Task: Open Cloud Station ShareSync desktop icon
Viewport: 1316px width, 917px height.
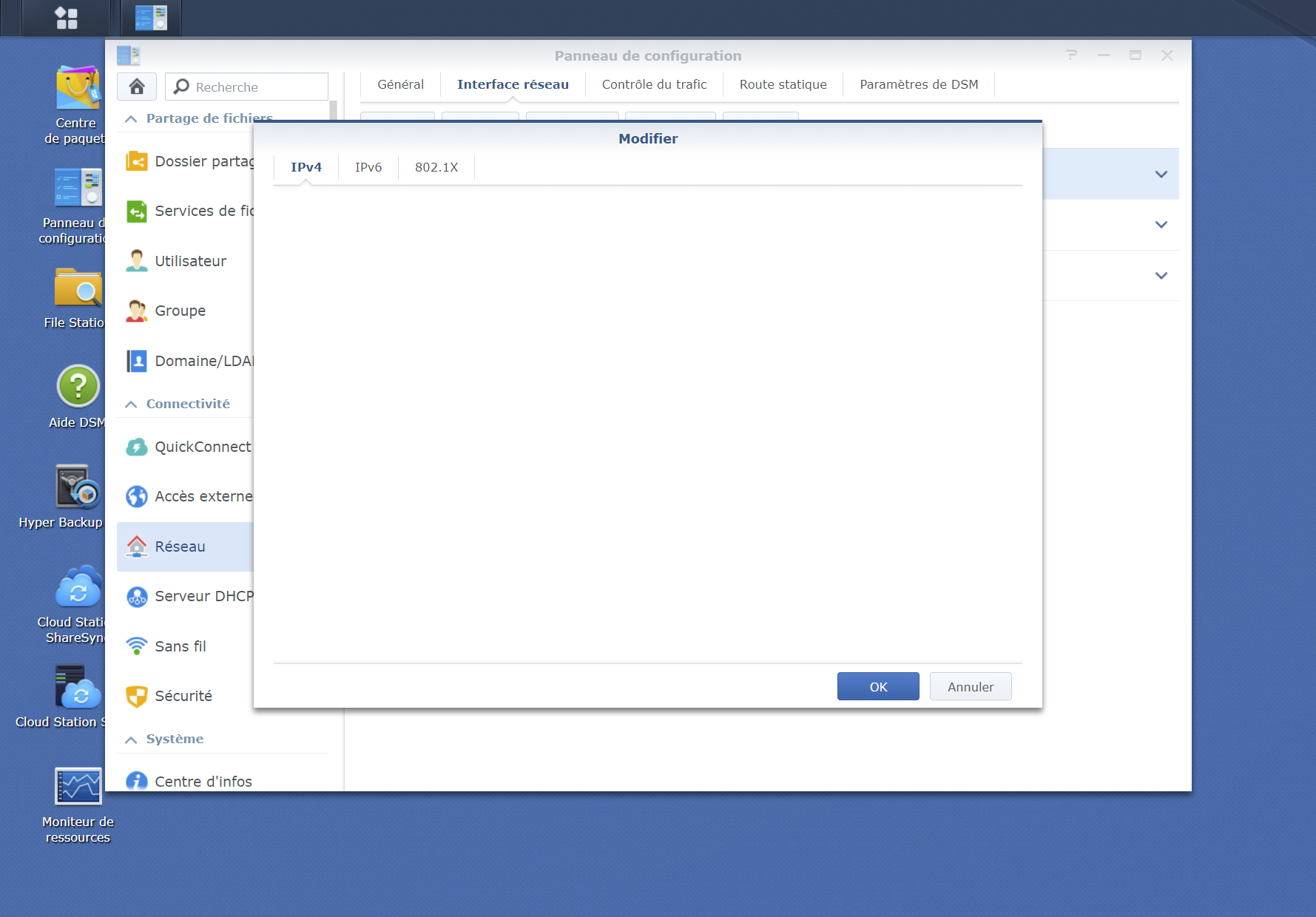Action: 78,586
